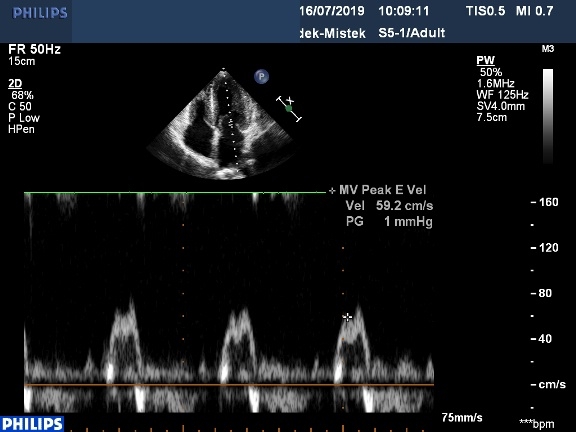Click the S5-1/Adult transducer preset label
576x432 pixels.
411,33
